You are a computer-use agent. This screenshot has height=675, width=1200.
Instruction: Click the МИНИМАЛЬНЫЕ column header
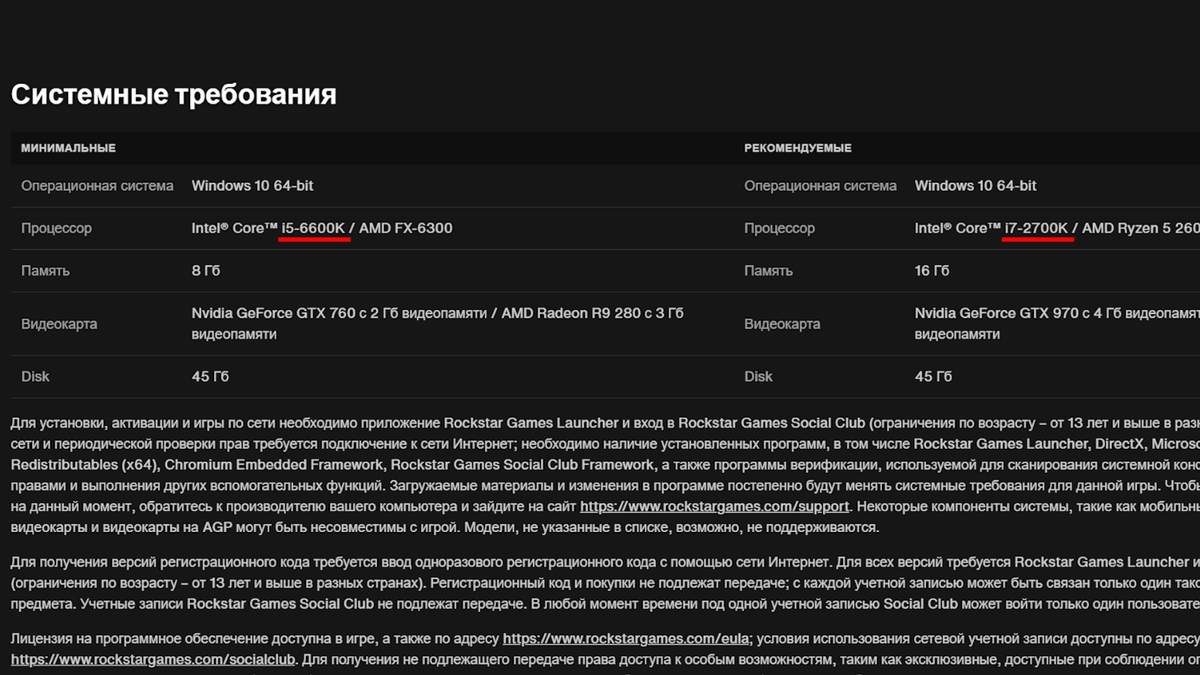pyautogui.click(x=69, y=147)
